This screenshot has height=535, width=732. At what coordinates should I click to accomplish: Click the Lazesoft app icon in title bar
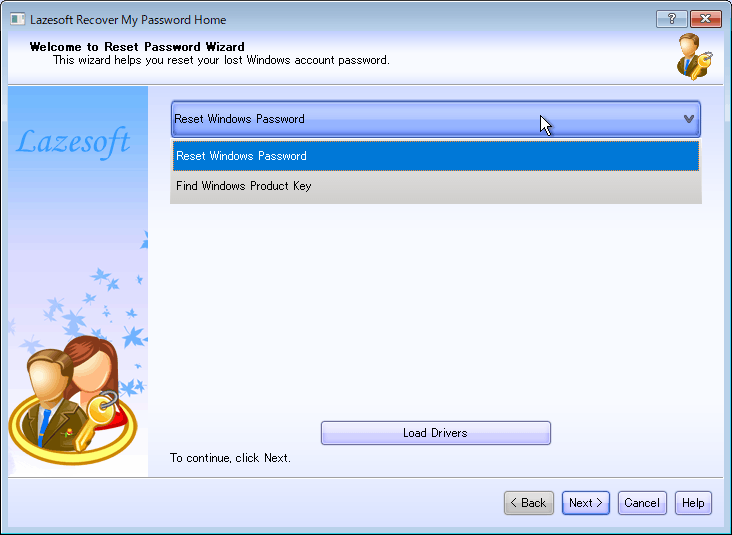point(18,19)
